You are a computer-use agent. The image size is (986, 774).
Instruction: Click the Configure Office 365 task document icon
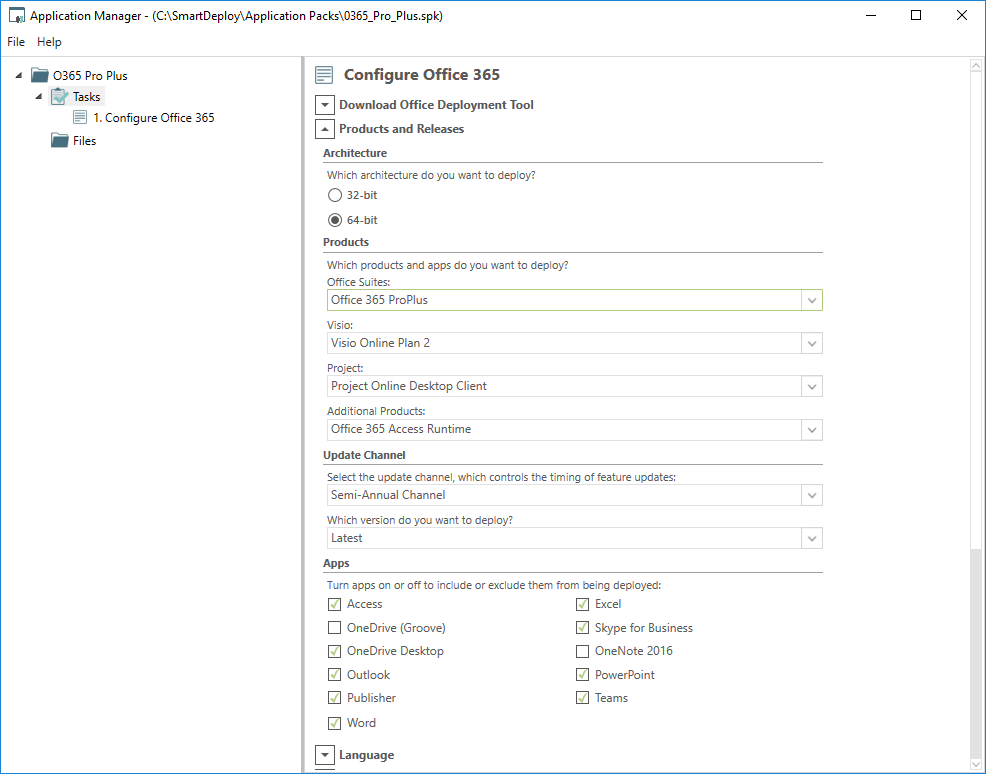80,118
